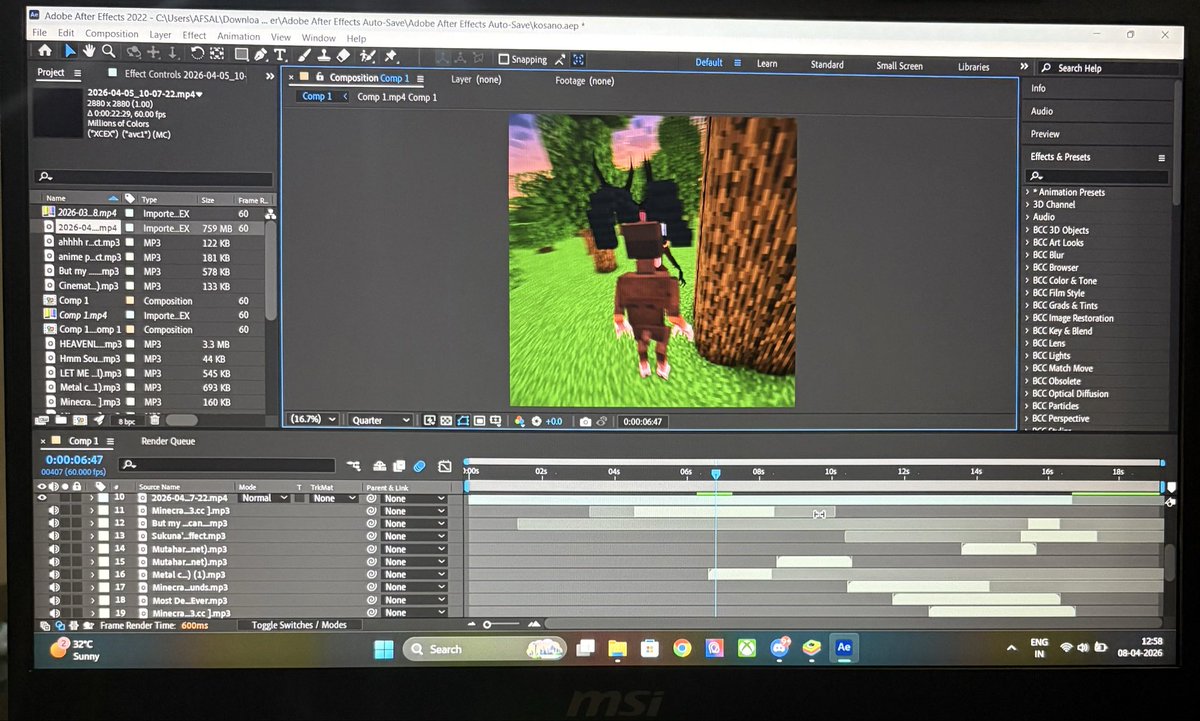Open the Animation menu
Viewport: 1200px width, 721px height.
tap(239, 36)
